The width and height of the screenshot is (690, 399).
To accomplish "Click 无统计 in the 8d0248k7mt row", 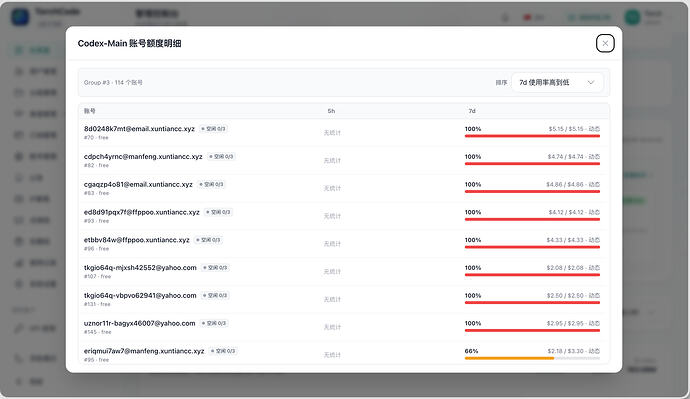I will click(x=332, y=132).
